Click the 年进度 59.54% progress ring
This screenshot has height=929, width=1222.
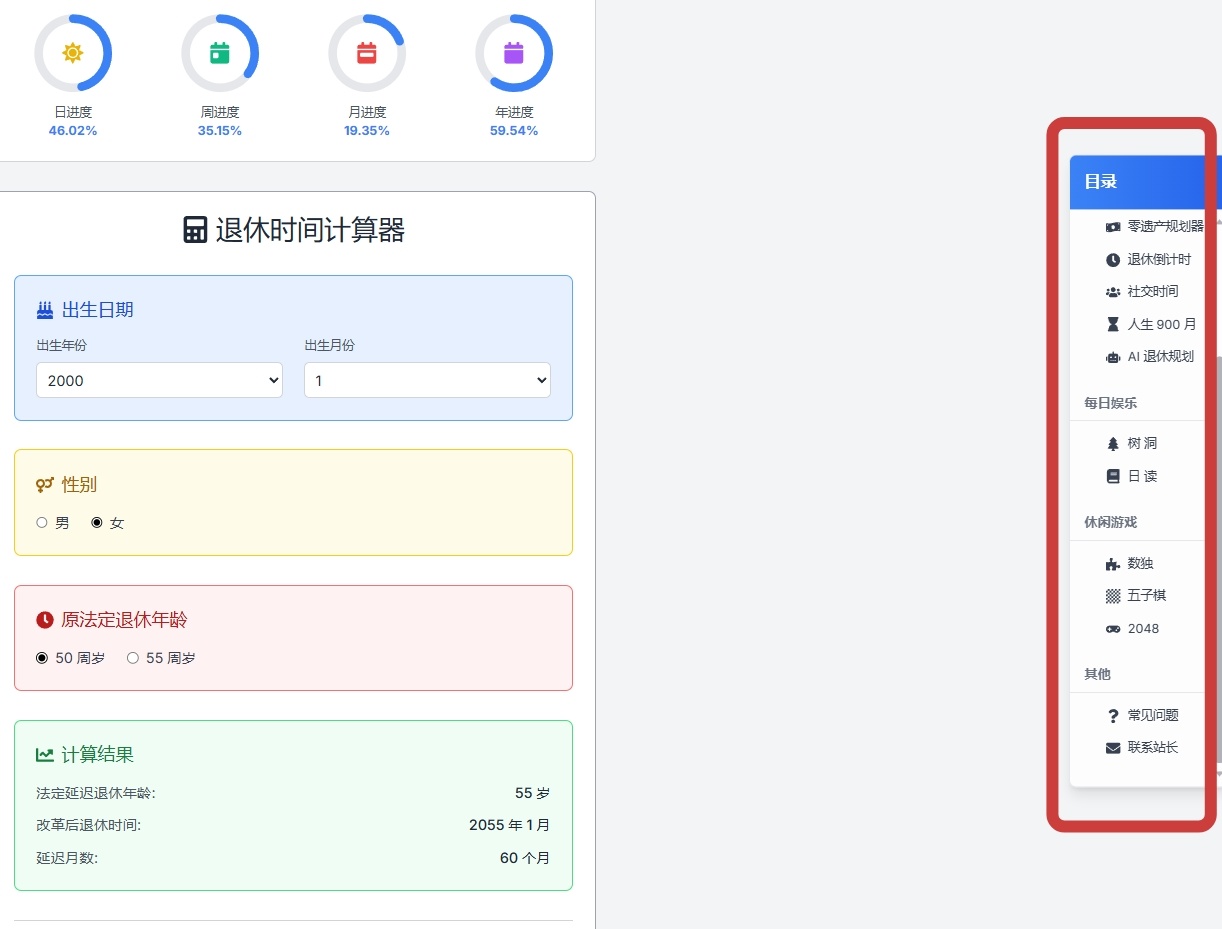pyautogui.click(x=514, y=53)
